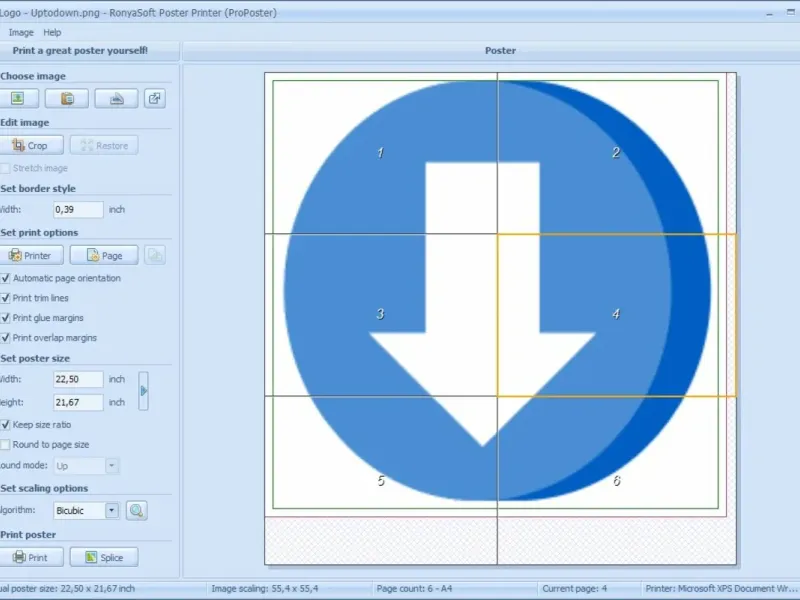Toggle Automatic page orientation checkbox
Viewport: 800px width, 600px height.
tap(5, 278)
